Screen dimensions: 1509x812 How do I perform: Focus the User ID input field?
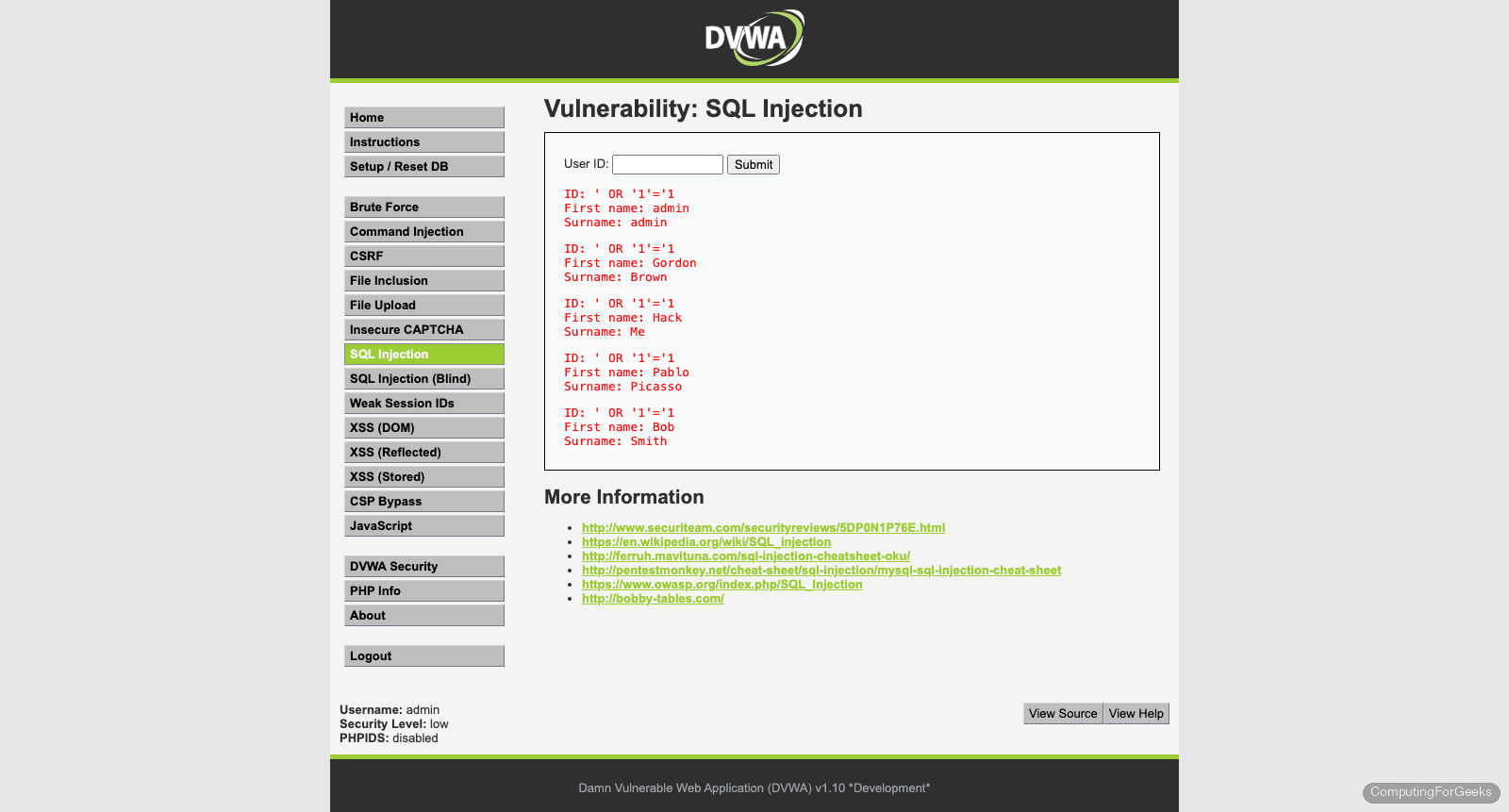pyautogui.click(x=668, y=164)
